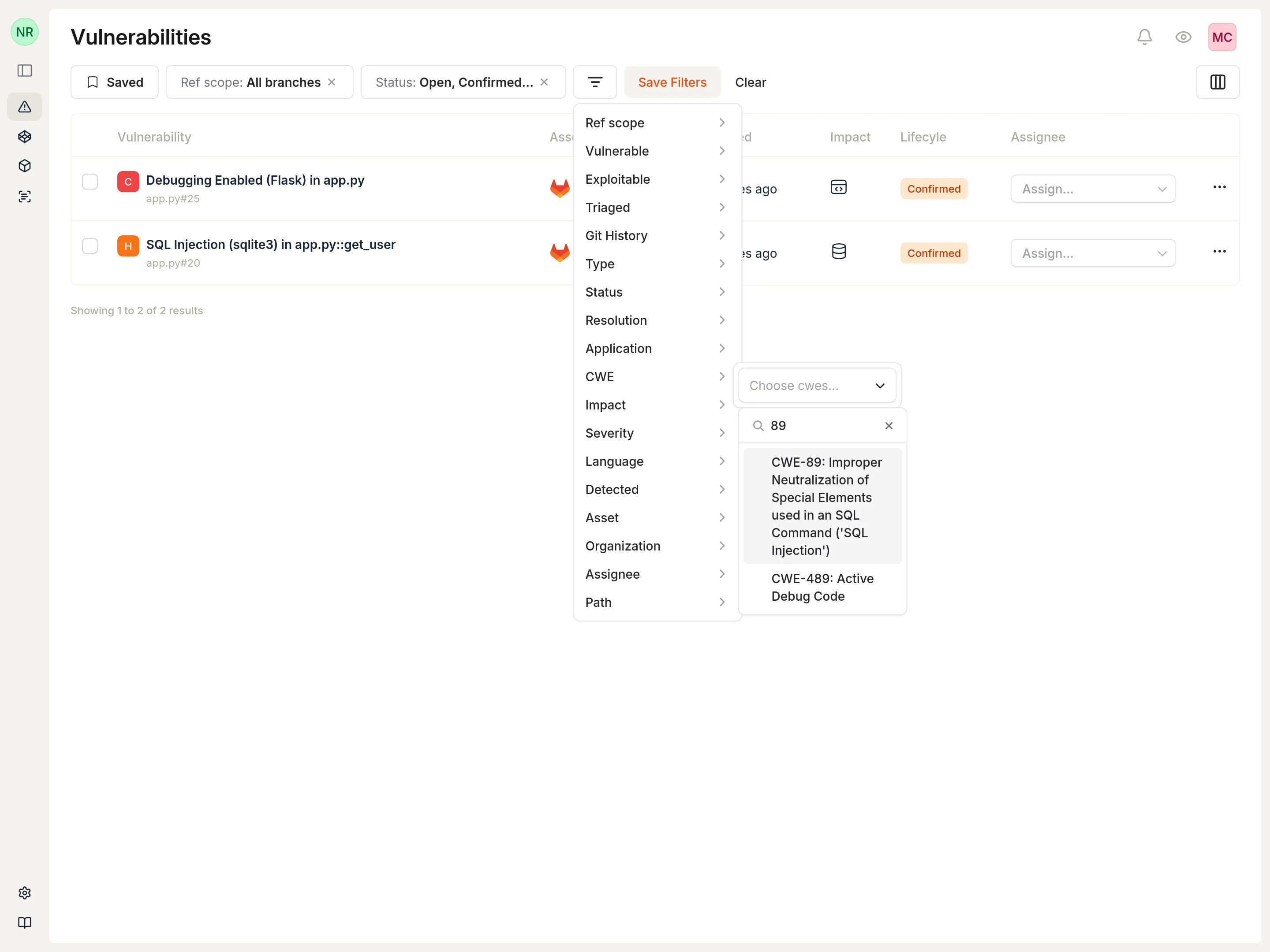Expand the Path filter submenu
Screen dimensions: 1270x952
[x=657, y=602]
